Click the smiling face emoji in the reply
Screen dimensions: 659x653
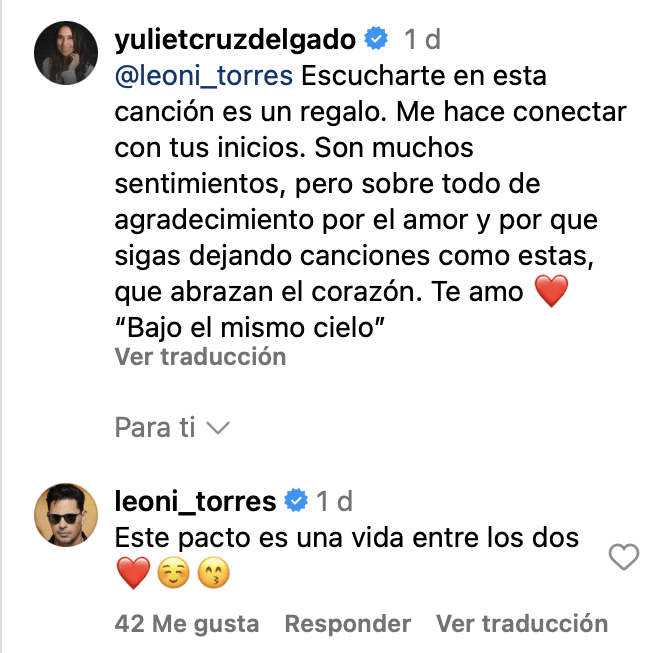pos(170,574)
